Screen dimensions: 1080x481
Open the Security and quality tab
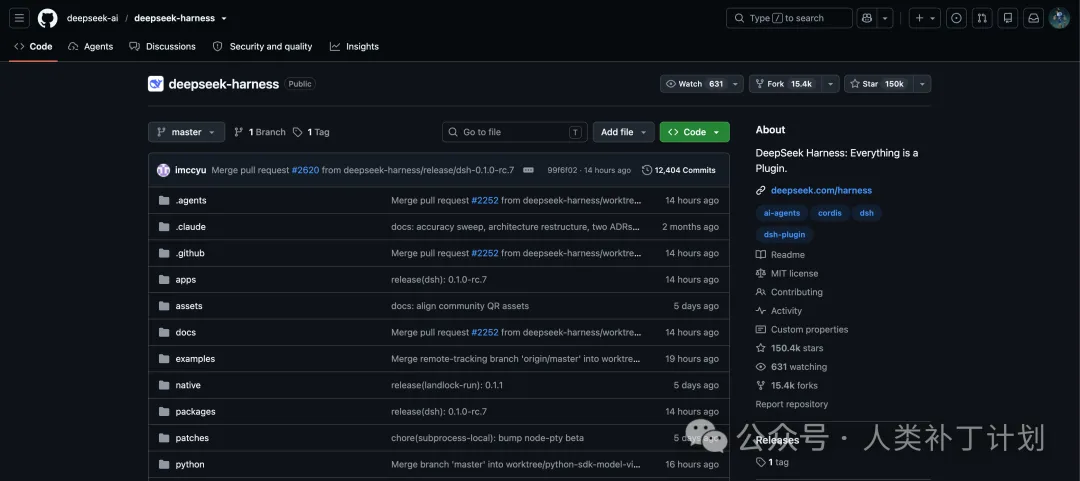pos(262,47)
